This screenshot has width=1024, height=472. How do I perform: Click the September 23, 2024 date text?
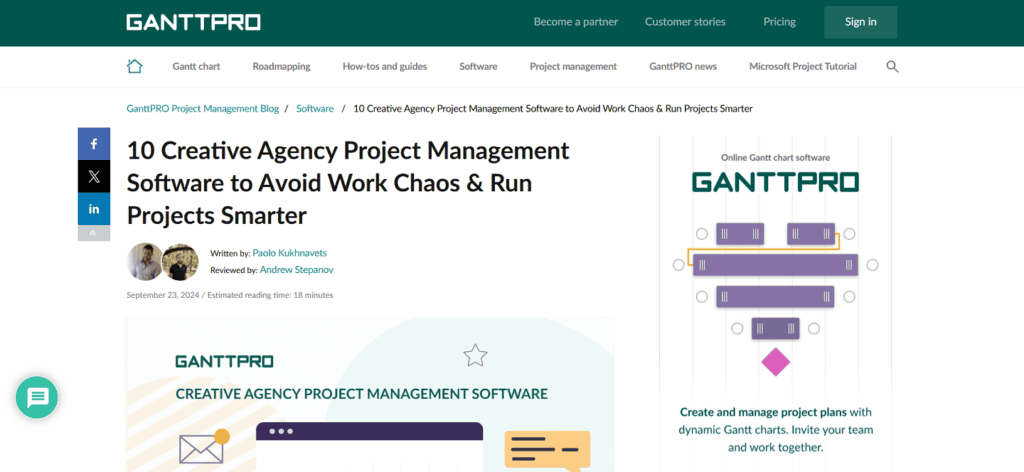click(162, 295)
